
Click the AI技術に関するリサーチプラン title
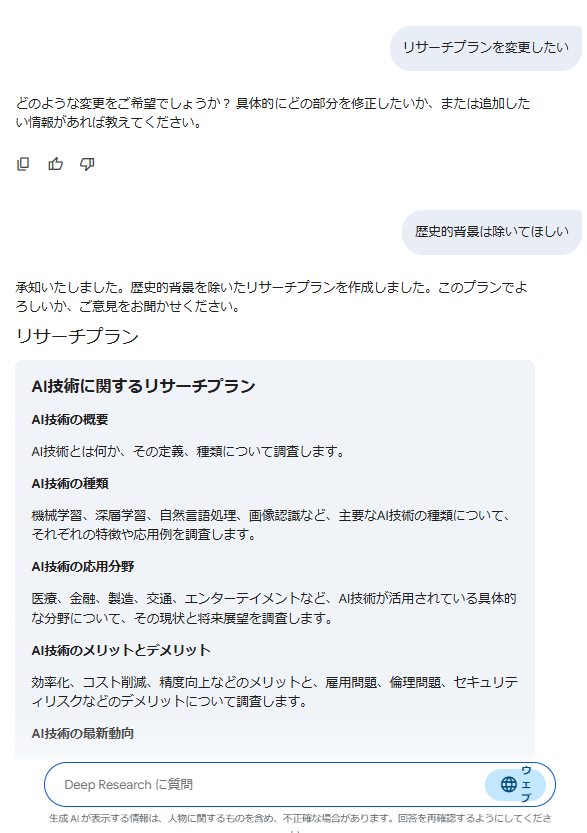pyautogui.click(x=143, y=386)
